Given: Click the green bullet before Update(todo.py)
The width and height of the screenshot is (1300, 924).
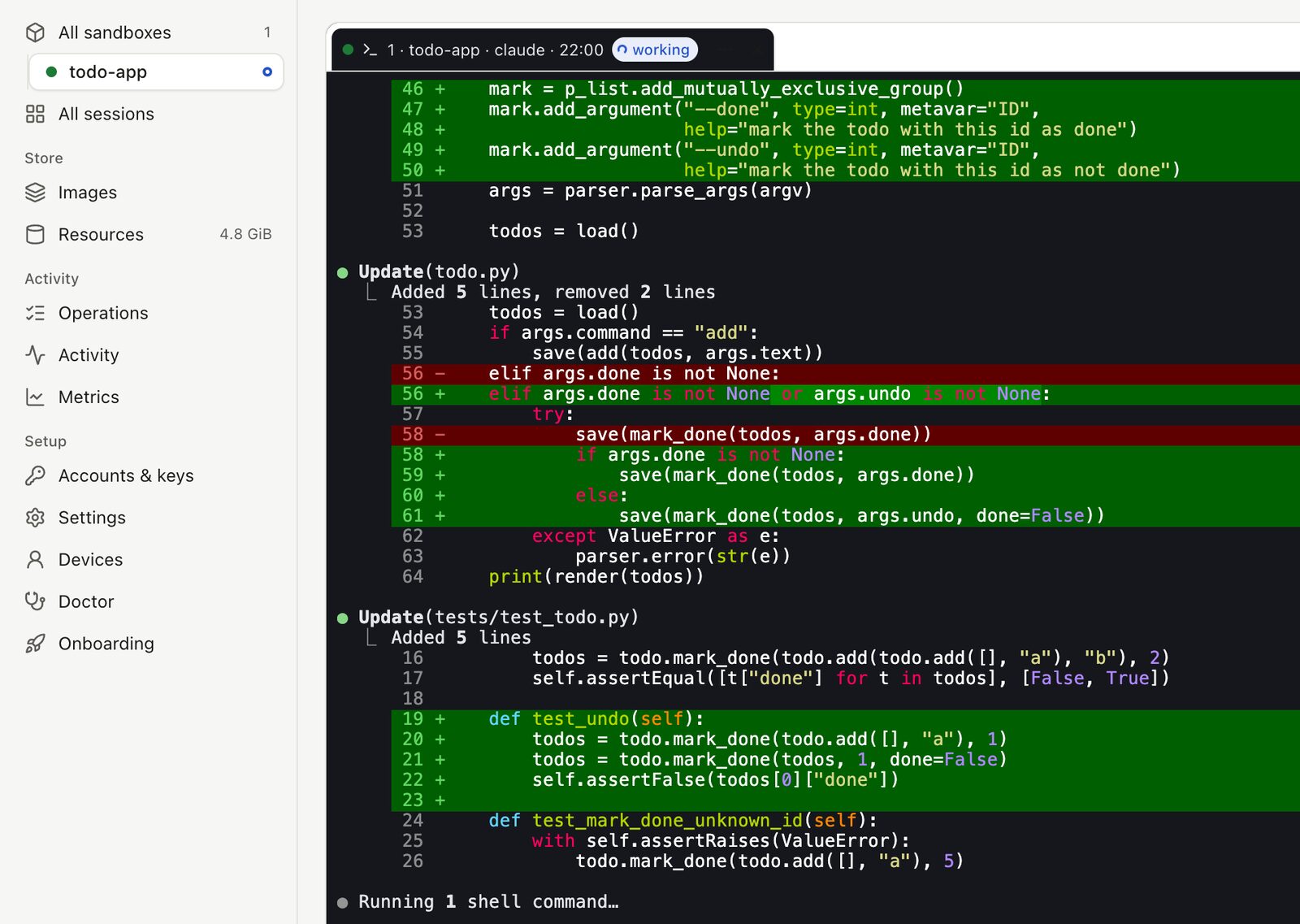Looking at the screenshot, I should 343,272.
